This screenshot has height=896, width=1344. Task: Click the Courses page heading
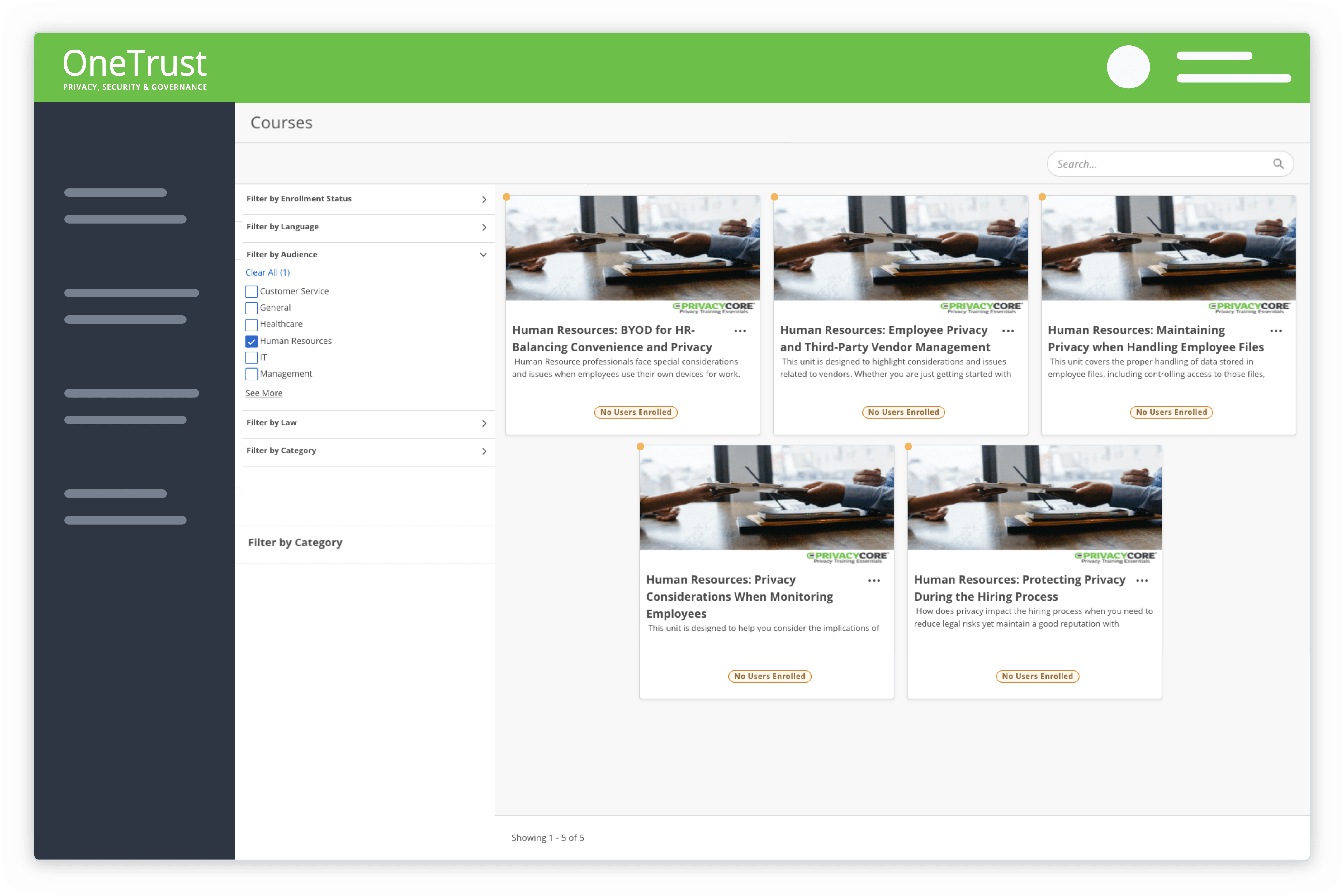click(x=281, y=122)
